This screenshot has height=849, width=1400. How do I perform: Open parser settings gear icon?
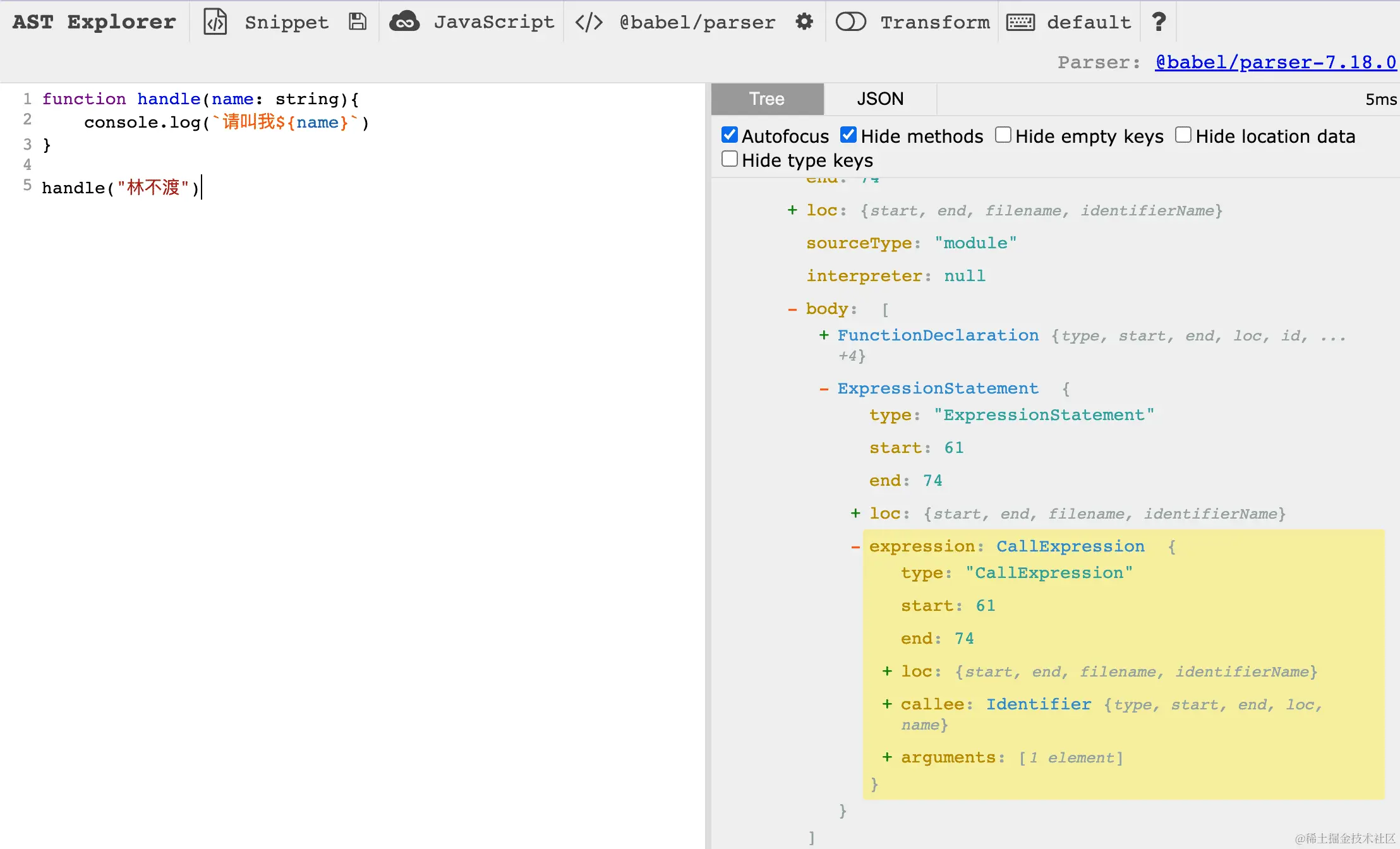tap(804, 21)
